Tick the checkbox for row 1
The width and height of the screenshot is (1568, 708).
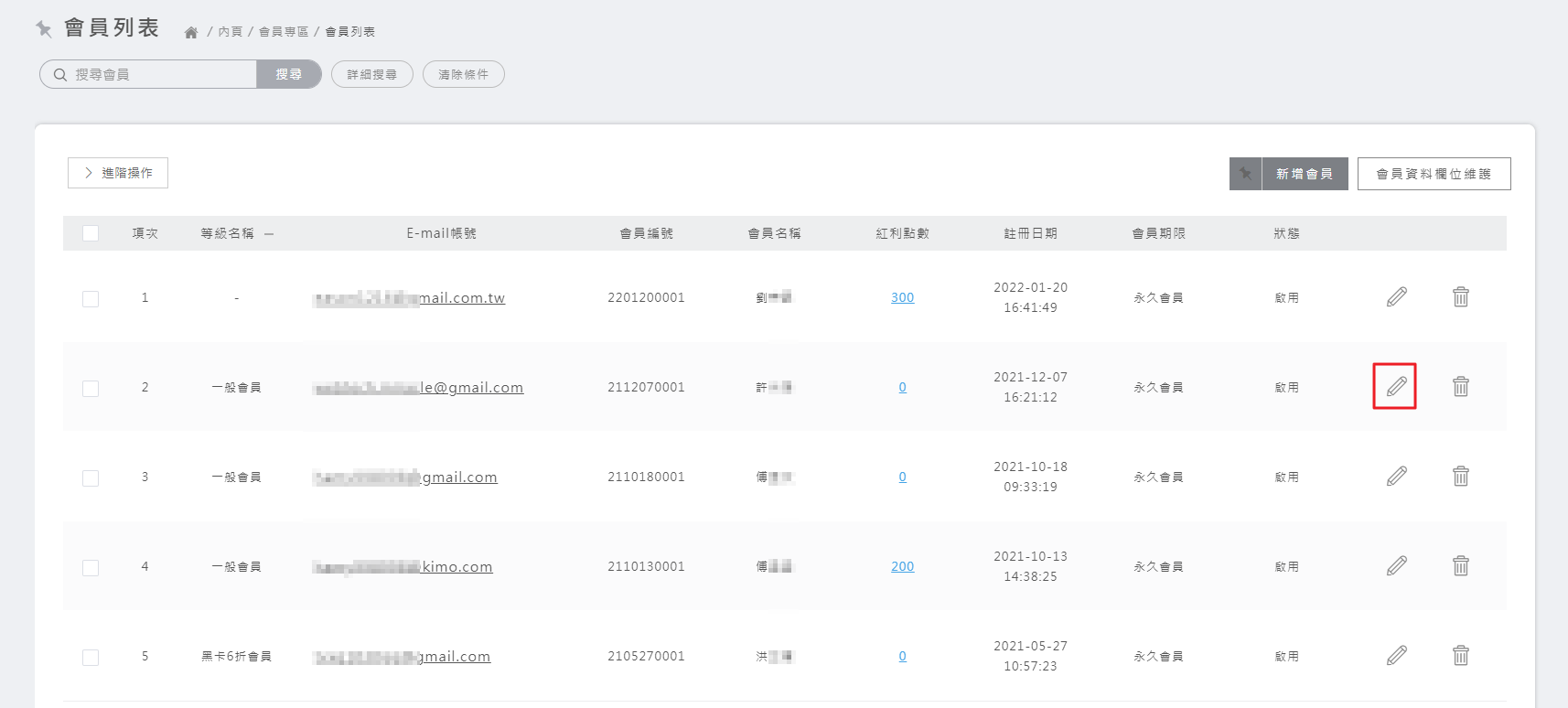(91, 298)
